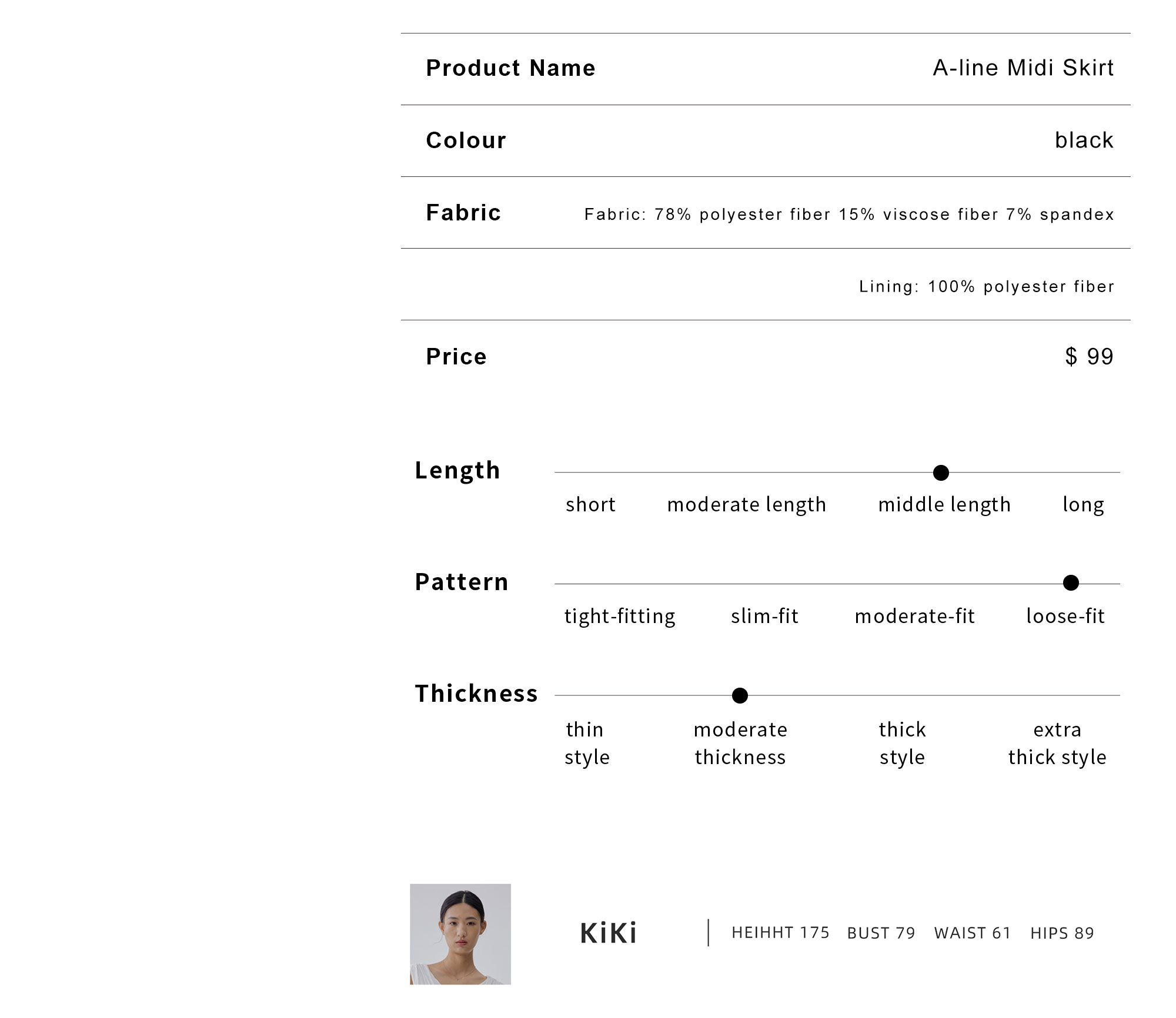Select the 'short' length label
Image resolution: width=1176 pixels, height=1018 pixels.
point(590,504)
